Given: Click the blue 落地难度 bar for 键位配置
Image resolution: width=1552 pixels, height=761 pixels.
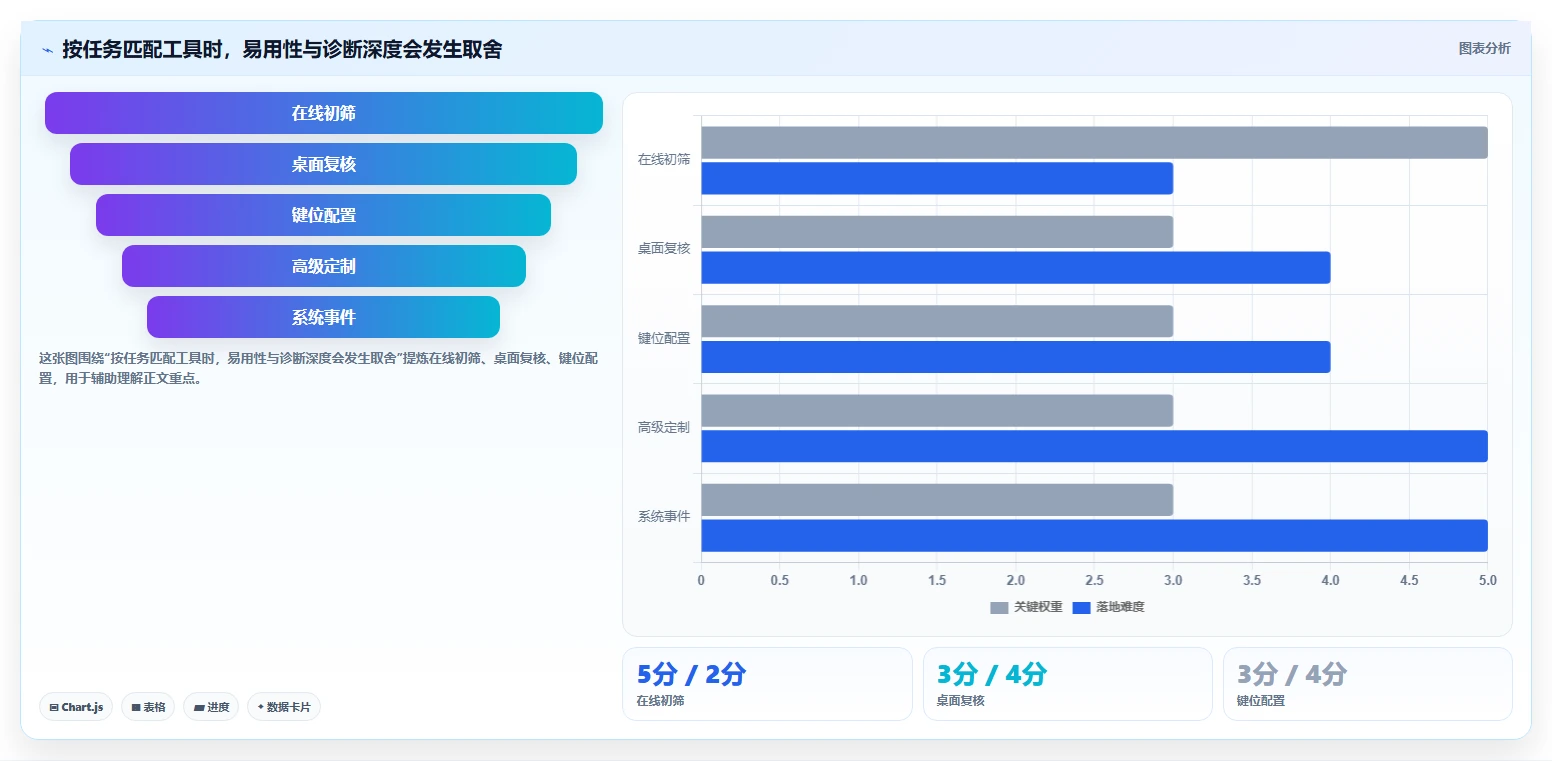Looking at the screenshot, I should (x=1015, y=357).
